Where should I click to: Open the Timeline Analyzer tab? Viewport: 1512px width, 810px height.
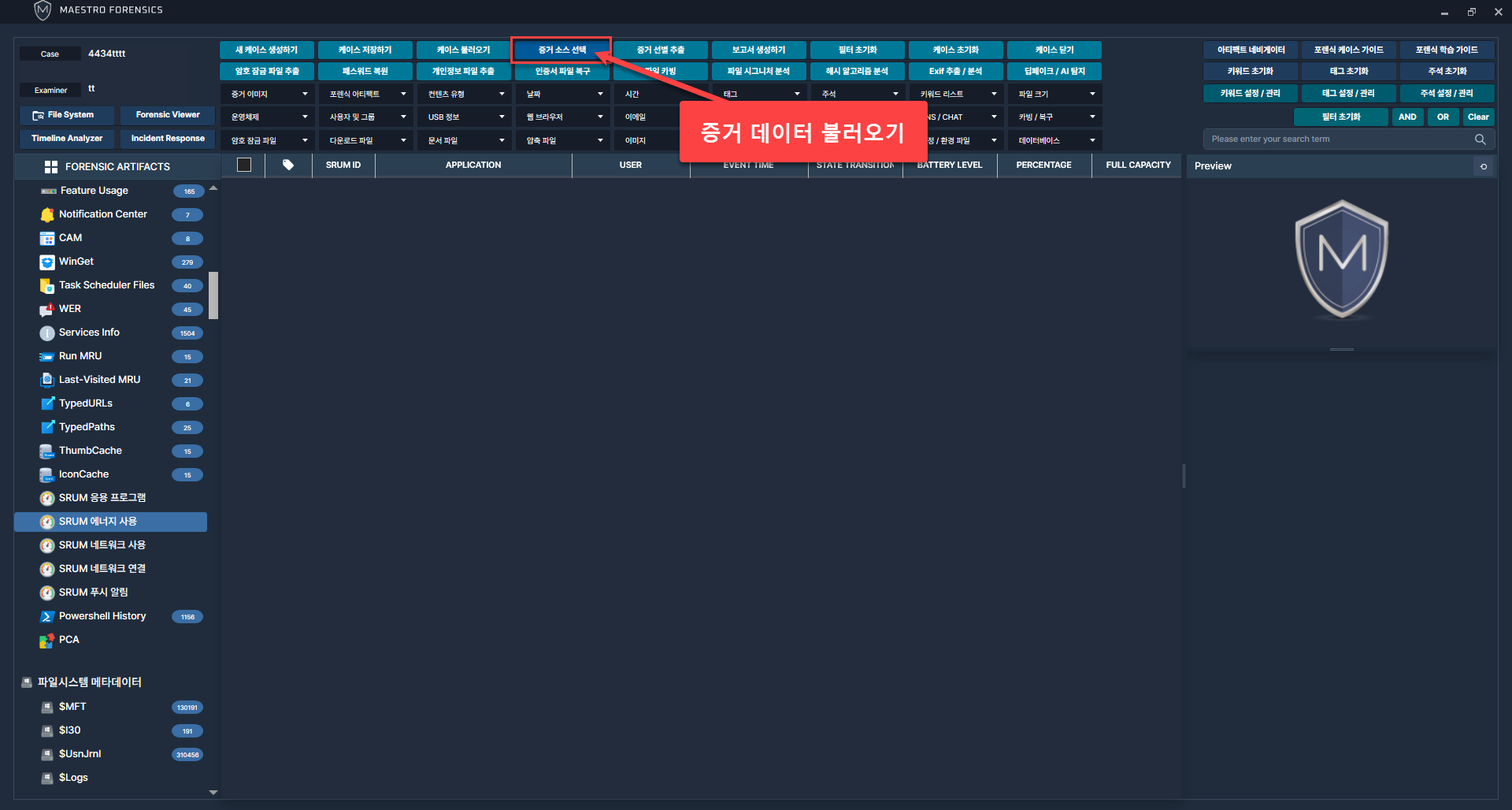[67, 139]
